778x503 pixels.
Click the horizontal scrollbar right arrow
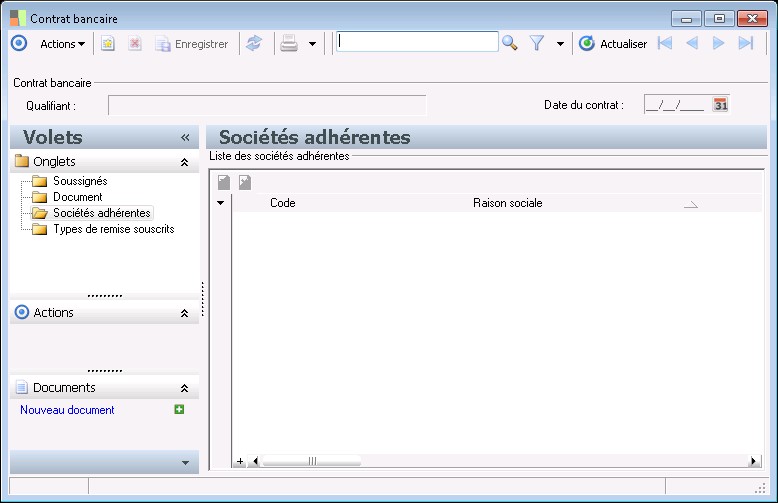[x=754, y=461]
